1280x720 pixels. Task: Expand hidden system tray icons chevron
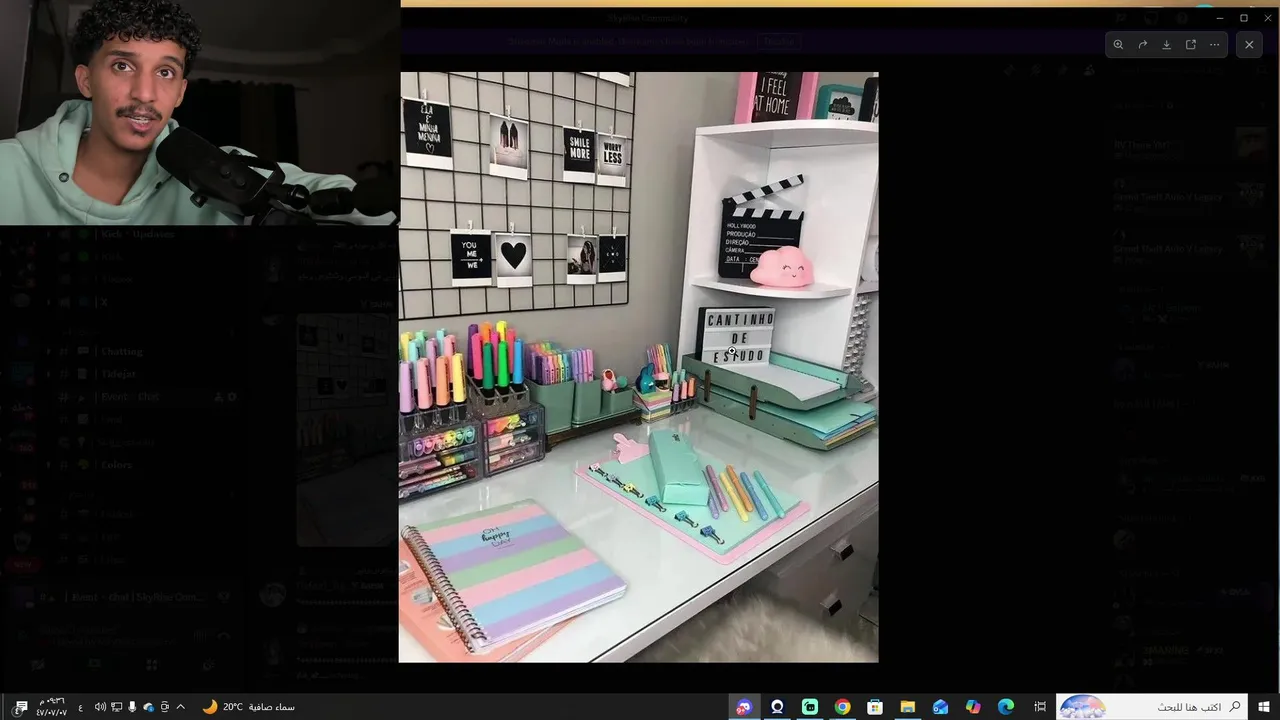180,707
